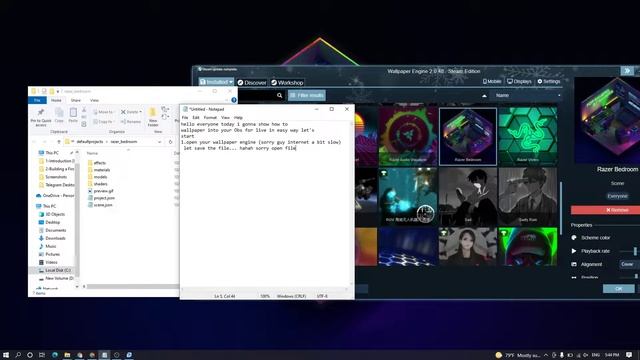
Task: Open the Delete dropdown in File Explorer ribbon
Action: tap(131, 112)
